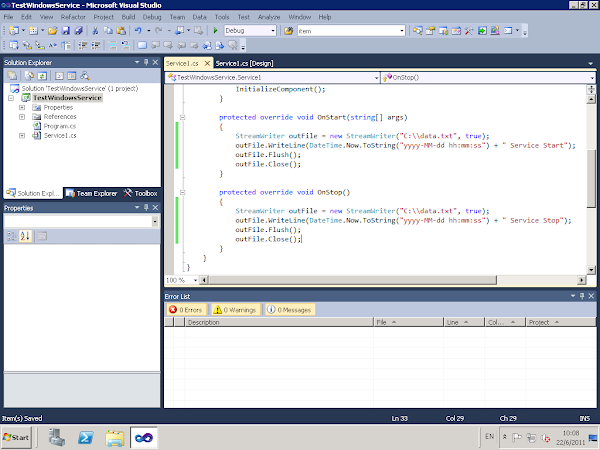Expand the Service1.cs tree node
The image size is (600, 450).
[22, 135]
